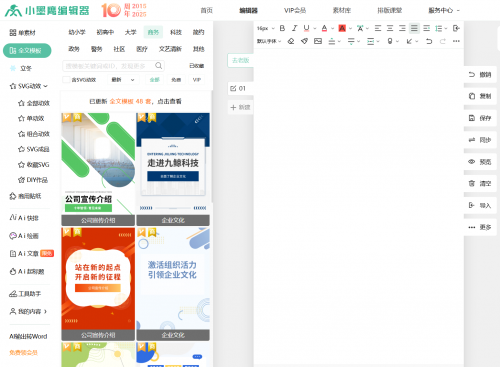Select justify alignment icon
Viewport: 500px width, 367px height.
tap(414, 28)
